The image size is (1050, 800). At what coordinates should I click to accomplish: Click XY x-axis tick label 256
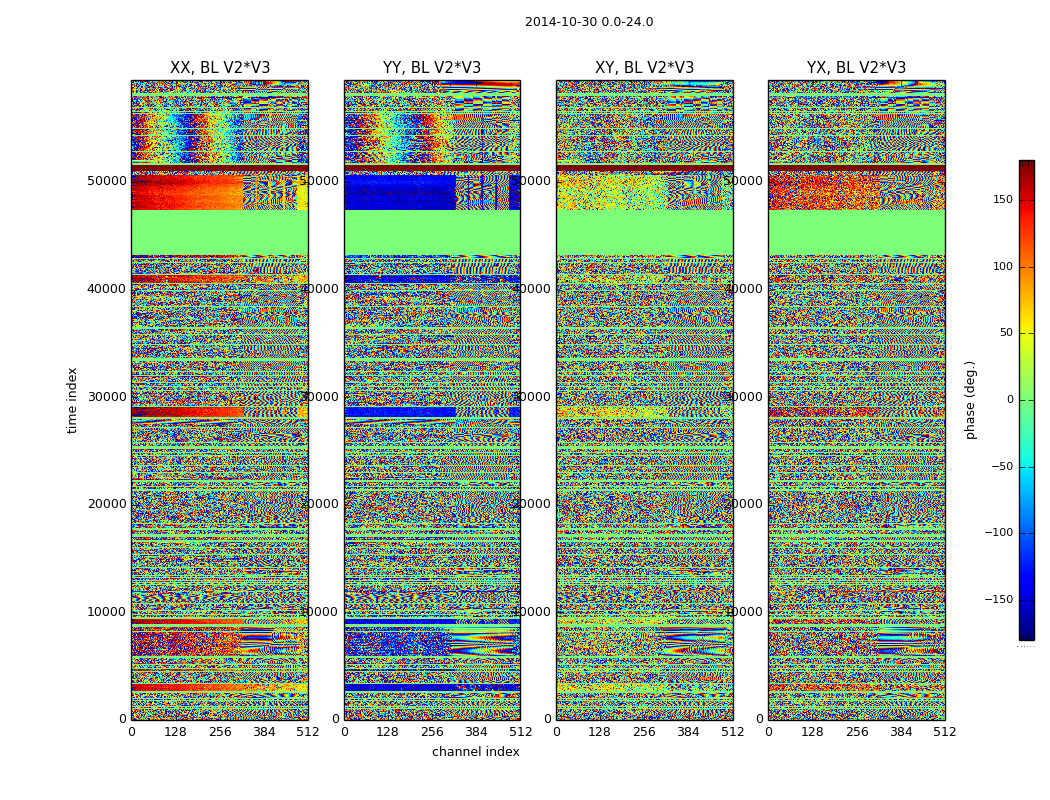point(644,732)
